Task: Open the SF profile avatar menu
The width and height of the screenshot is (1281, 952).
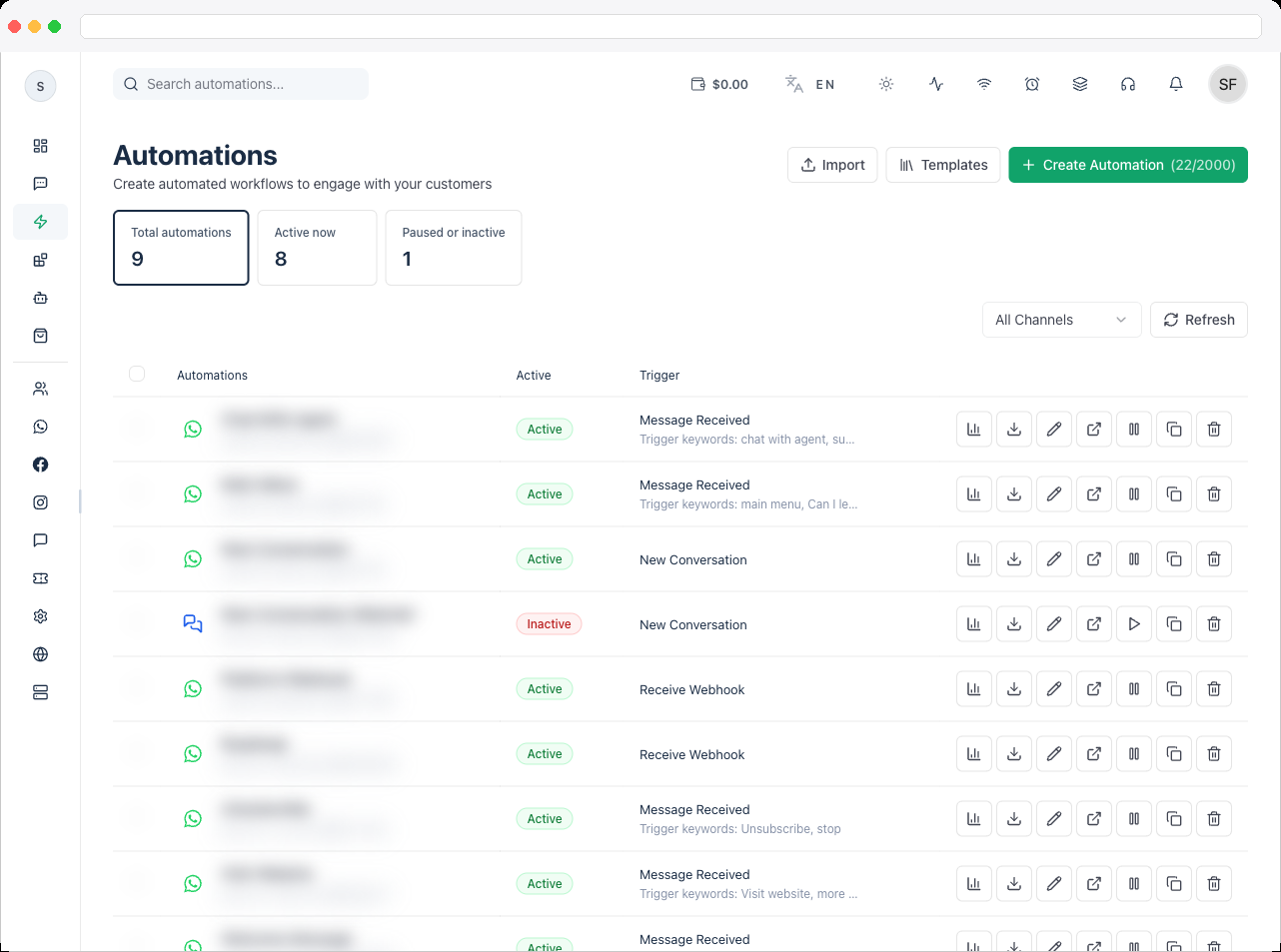Action: pos(1228,84)
